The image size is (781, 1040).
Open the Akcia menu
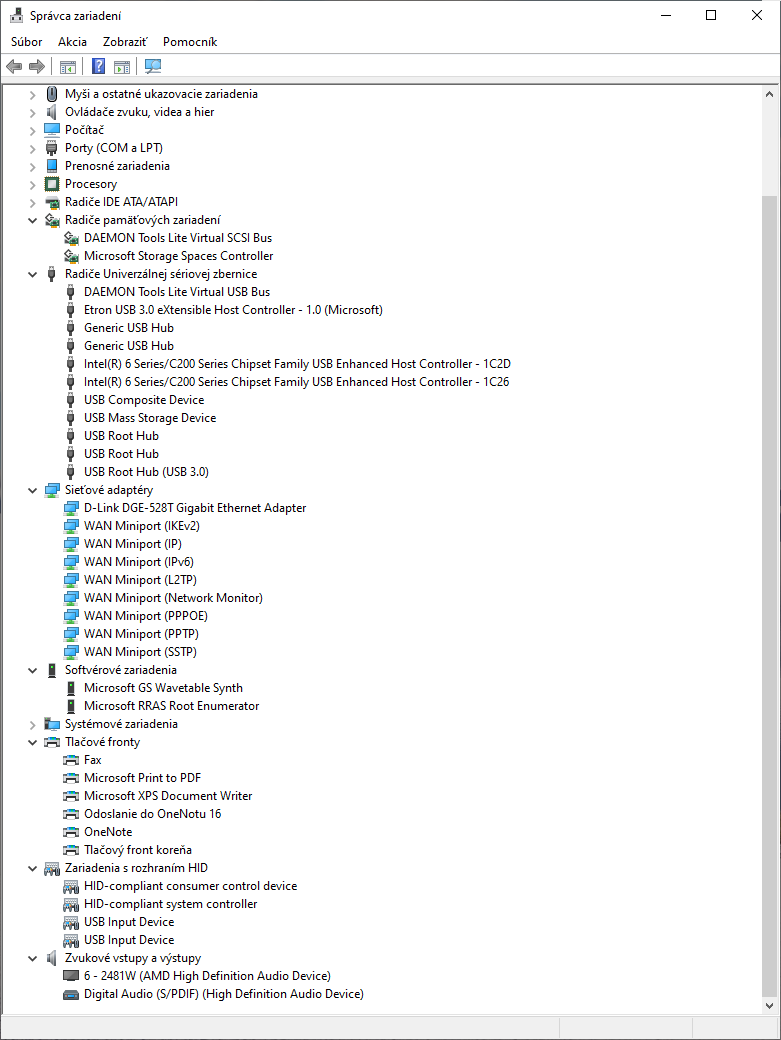[x=72, y=42]
